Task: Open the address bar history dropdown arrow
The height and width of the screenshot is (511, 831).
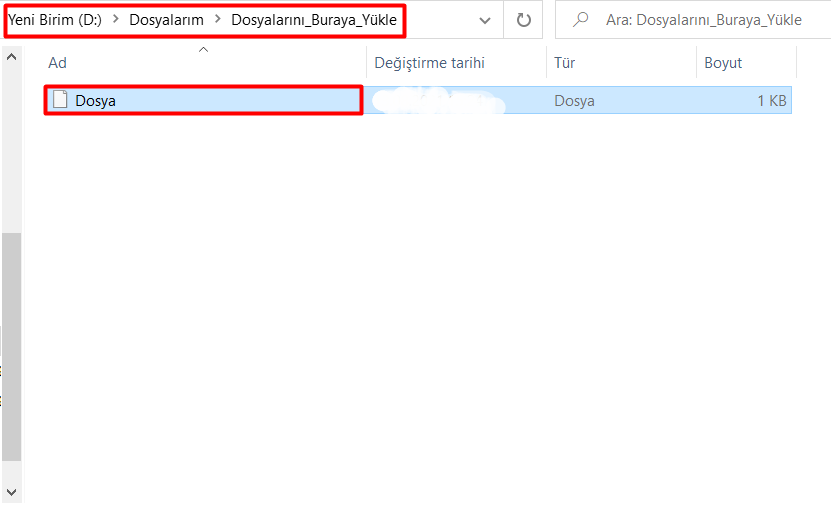Action: coord(485,20)
